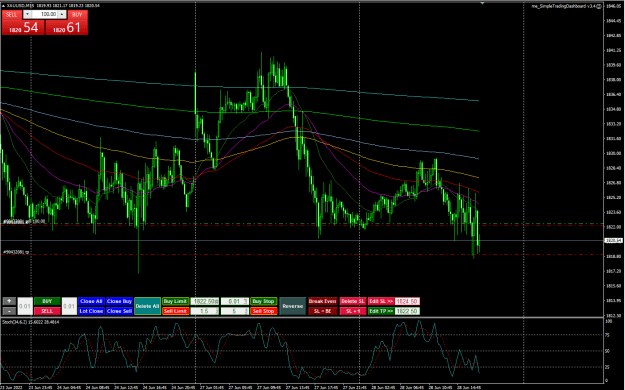This screenshot has height=390, width=625.
Task: Click the 0.01 lot field beside the plus button
Action: click(x=25, y=306)
